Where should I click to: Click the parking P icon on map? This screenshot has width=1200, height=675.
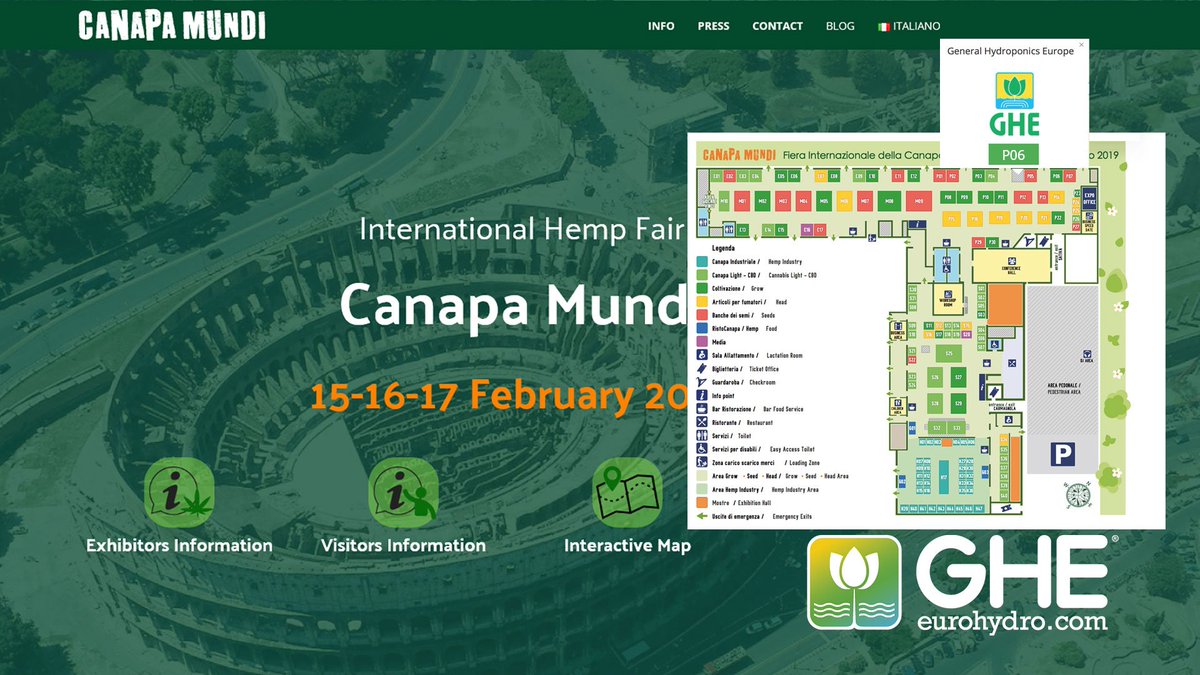(1061, 456)
